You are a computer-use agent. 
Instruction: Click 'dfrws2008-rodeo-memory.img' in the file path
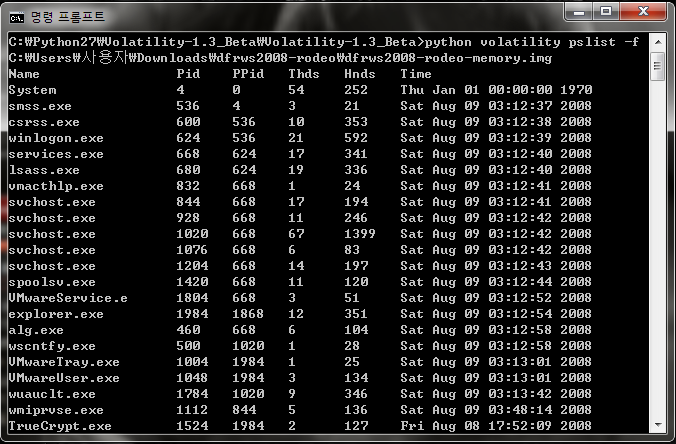[449, 58]
